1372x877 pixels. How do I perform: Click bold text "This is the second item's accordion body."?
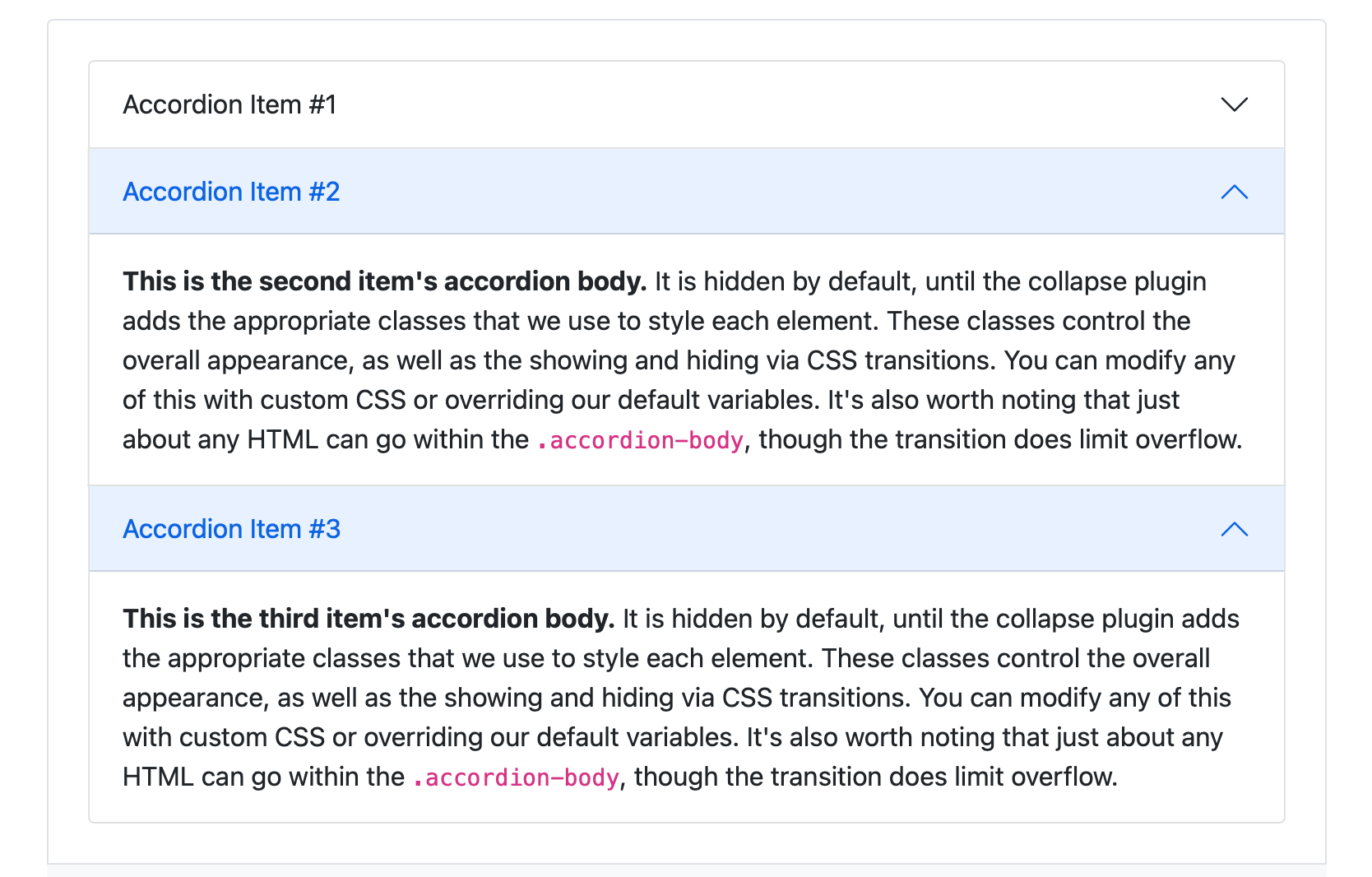pos(384,281)
